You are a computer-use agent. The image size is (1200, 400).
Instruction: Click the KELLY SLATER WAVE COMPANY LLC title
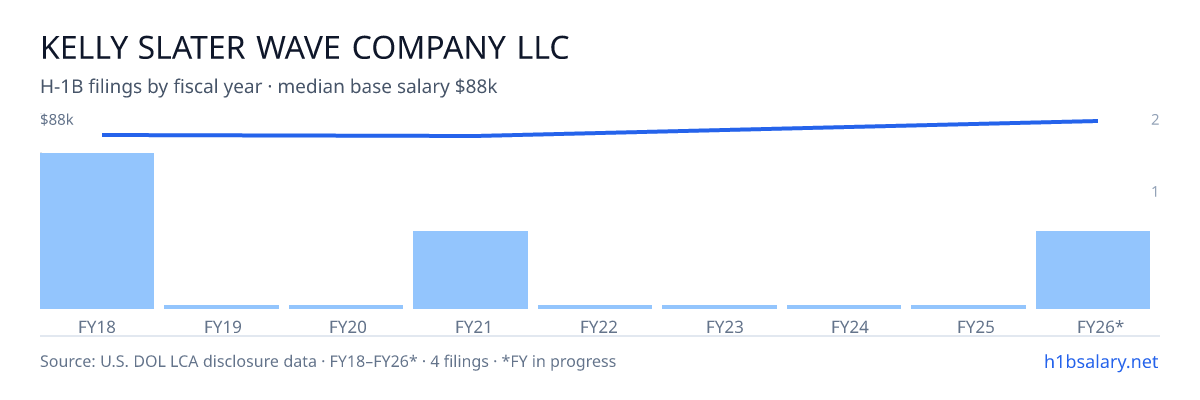tap(305, 47)
